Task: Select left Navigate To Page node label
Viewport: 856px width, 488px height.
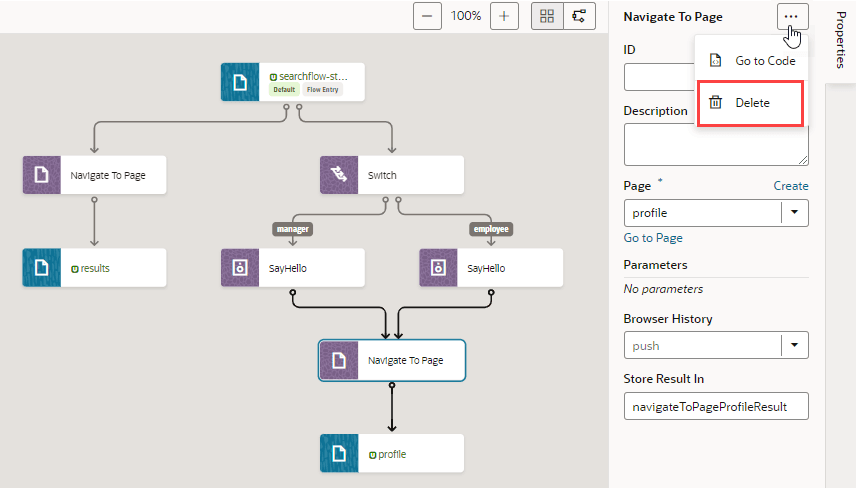Action: [108, 175]
